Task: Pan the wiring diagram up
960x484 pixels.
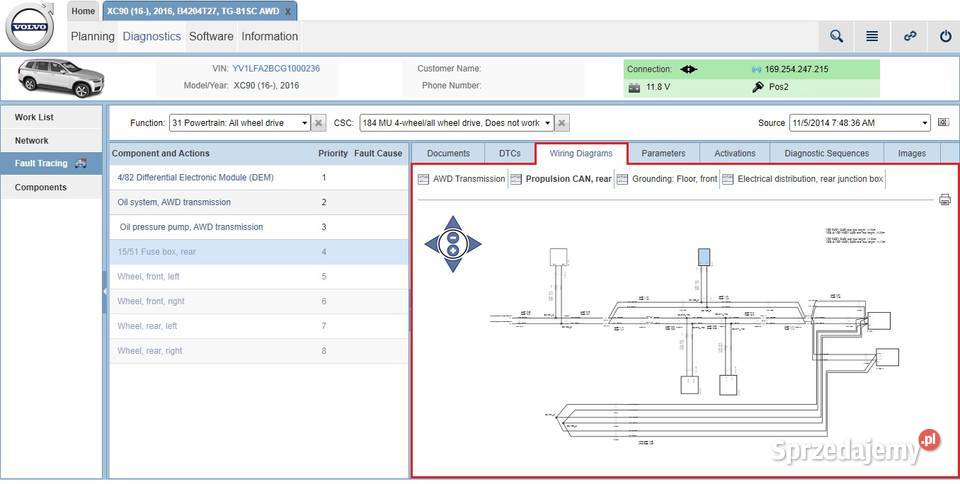Action: 452,222
